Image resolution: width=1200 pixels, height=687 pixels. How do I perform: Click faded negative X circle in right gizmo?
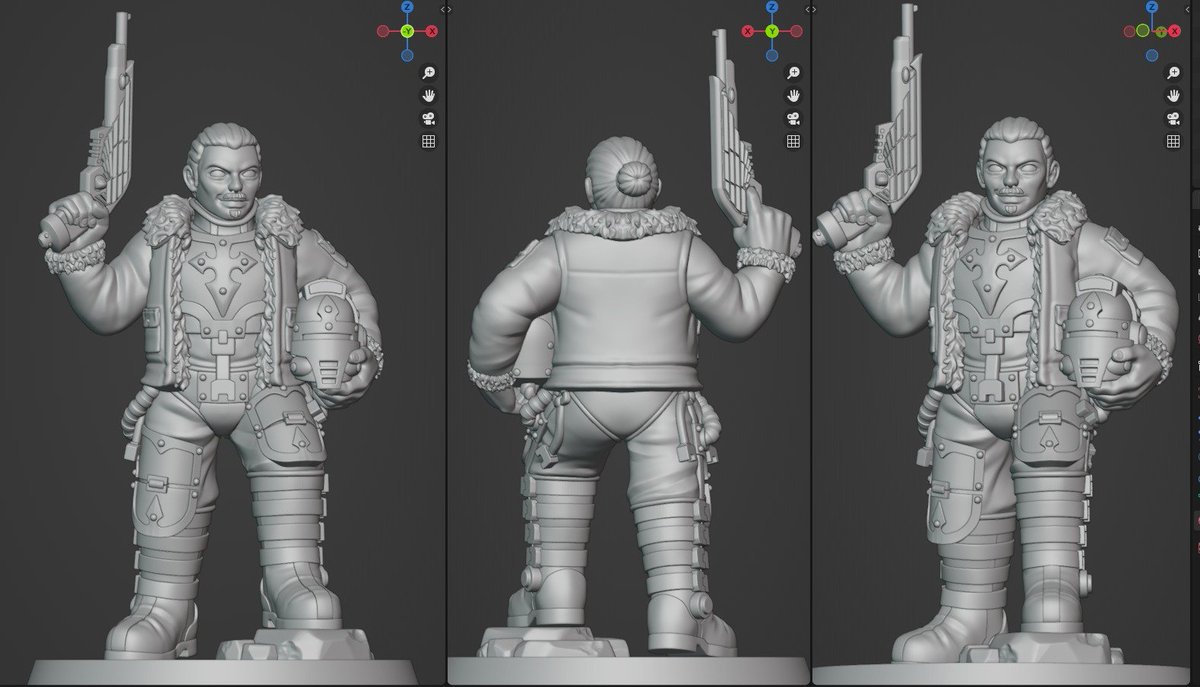pyautogui.click(x=1129, y=31)
